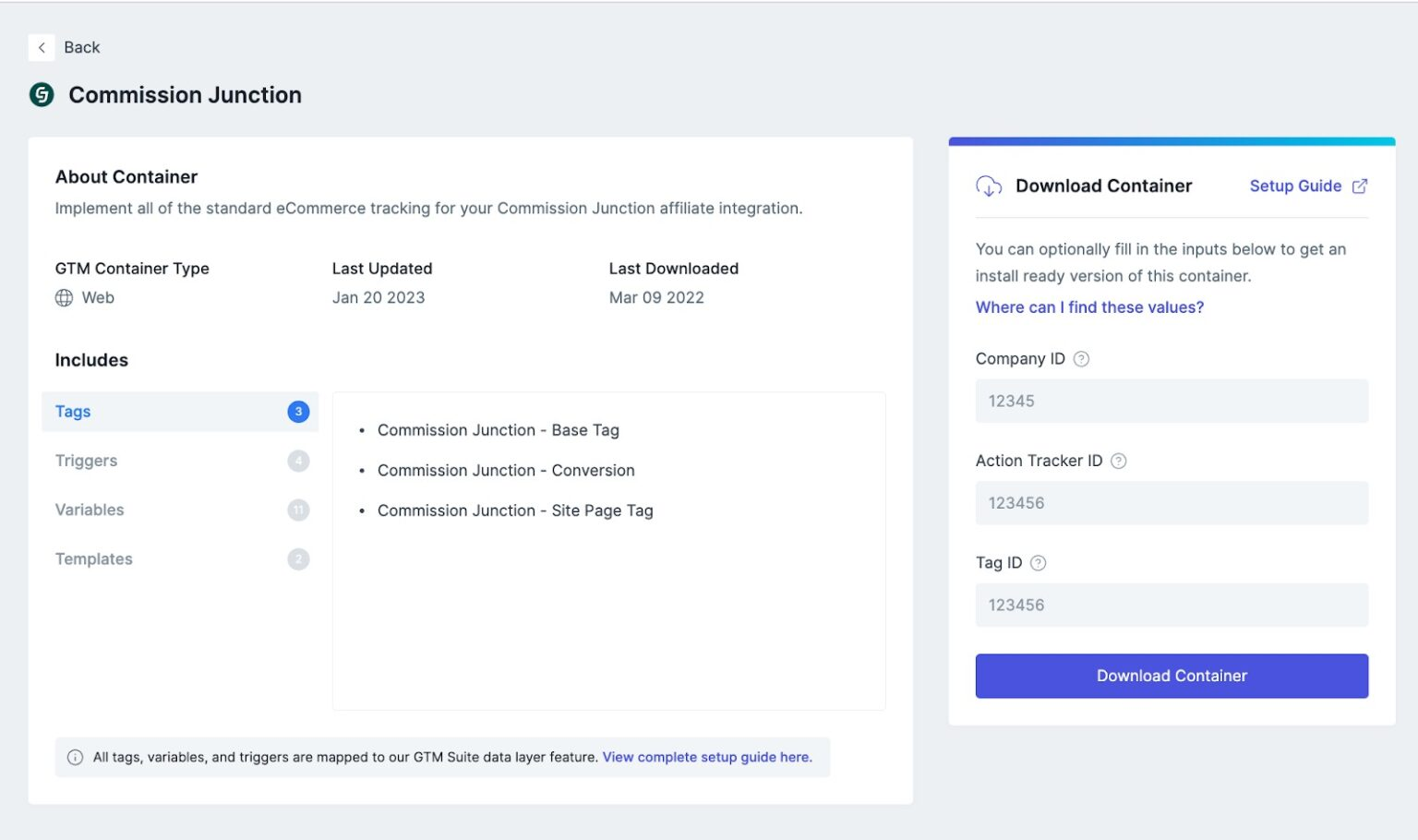Screen dimensions: 1418x840
Task: Click the Variables count badge
Action: pos(298,510)
